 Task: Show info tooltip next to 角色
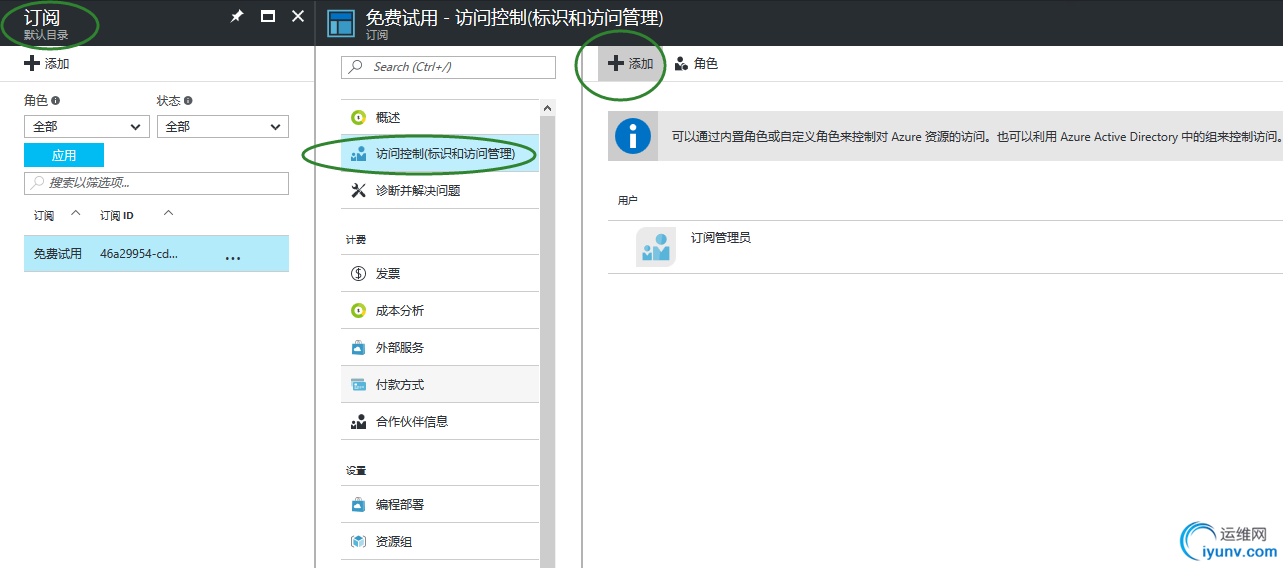pyautogui.click(x=56, y=101)
